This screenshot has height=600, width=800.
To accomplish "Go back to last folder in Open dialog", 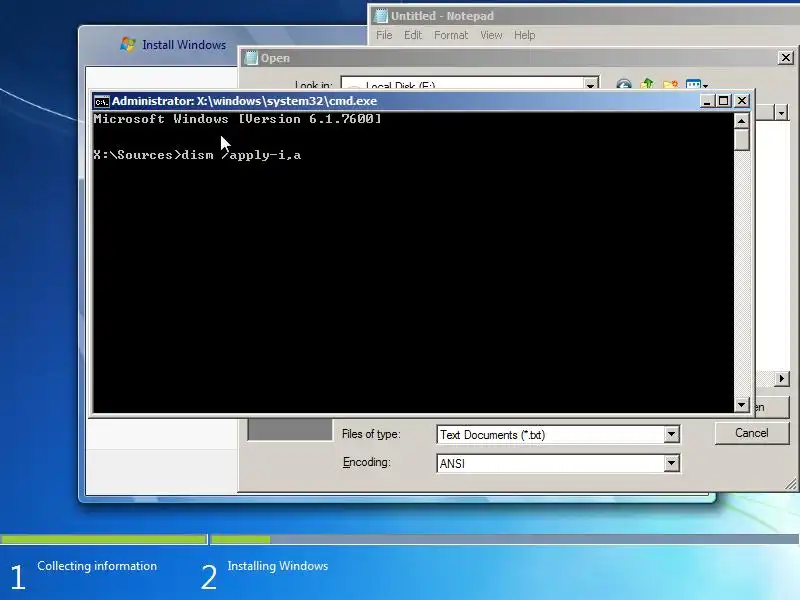I will [623, 84].
